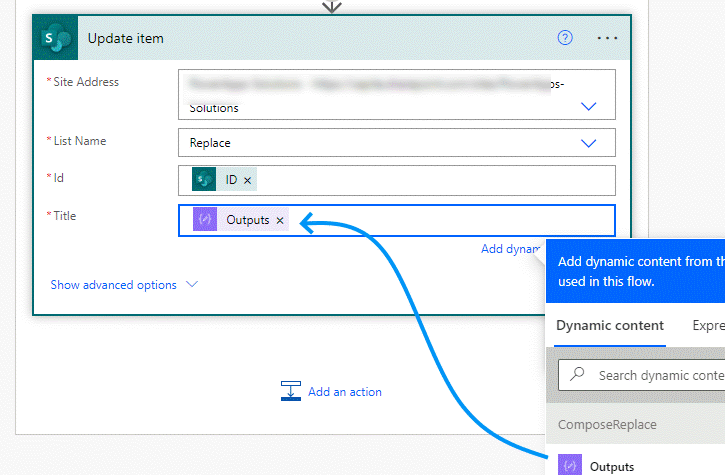Click inside the Title input field
Viewport: 725px width, 475px height.
tap(397, 220)
